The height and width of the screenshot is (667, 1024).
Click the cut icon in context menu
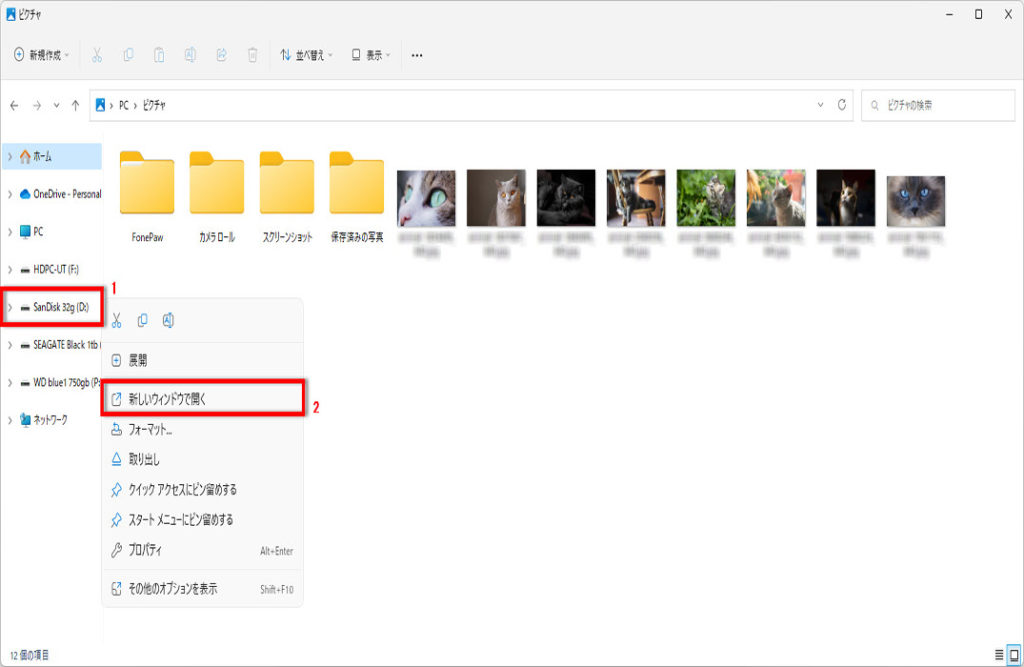[117, 320]
